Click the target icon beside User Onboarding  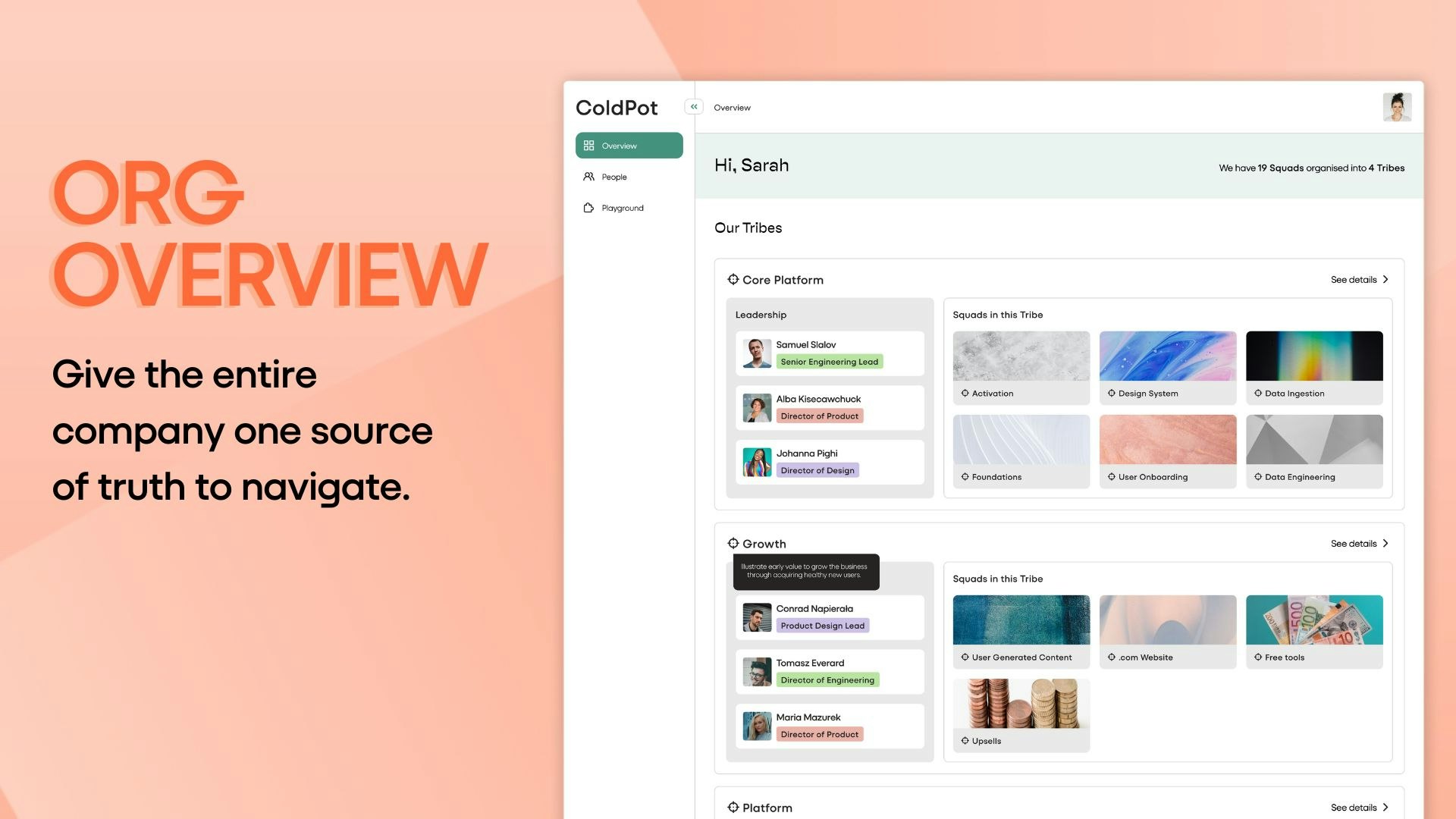[x=1111, y=476]
